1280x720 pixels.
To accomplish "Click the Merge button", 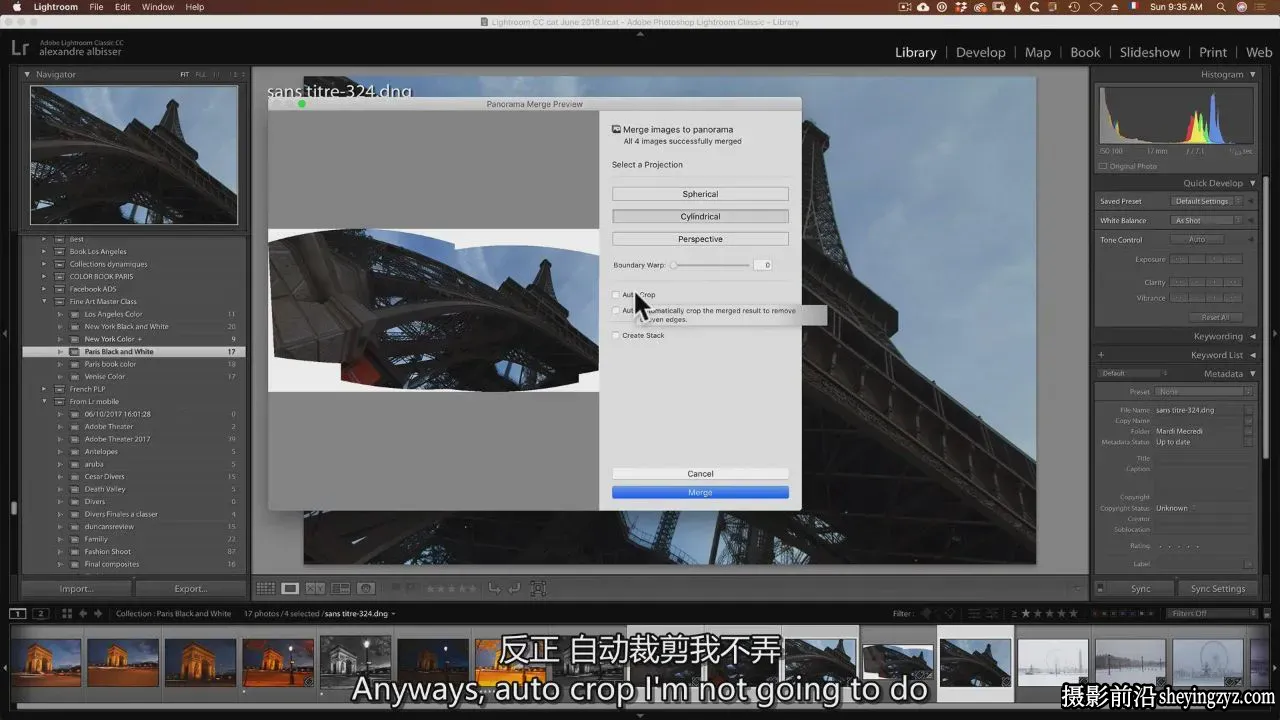I will [x=700, y=492].
